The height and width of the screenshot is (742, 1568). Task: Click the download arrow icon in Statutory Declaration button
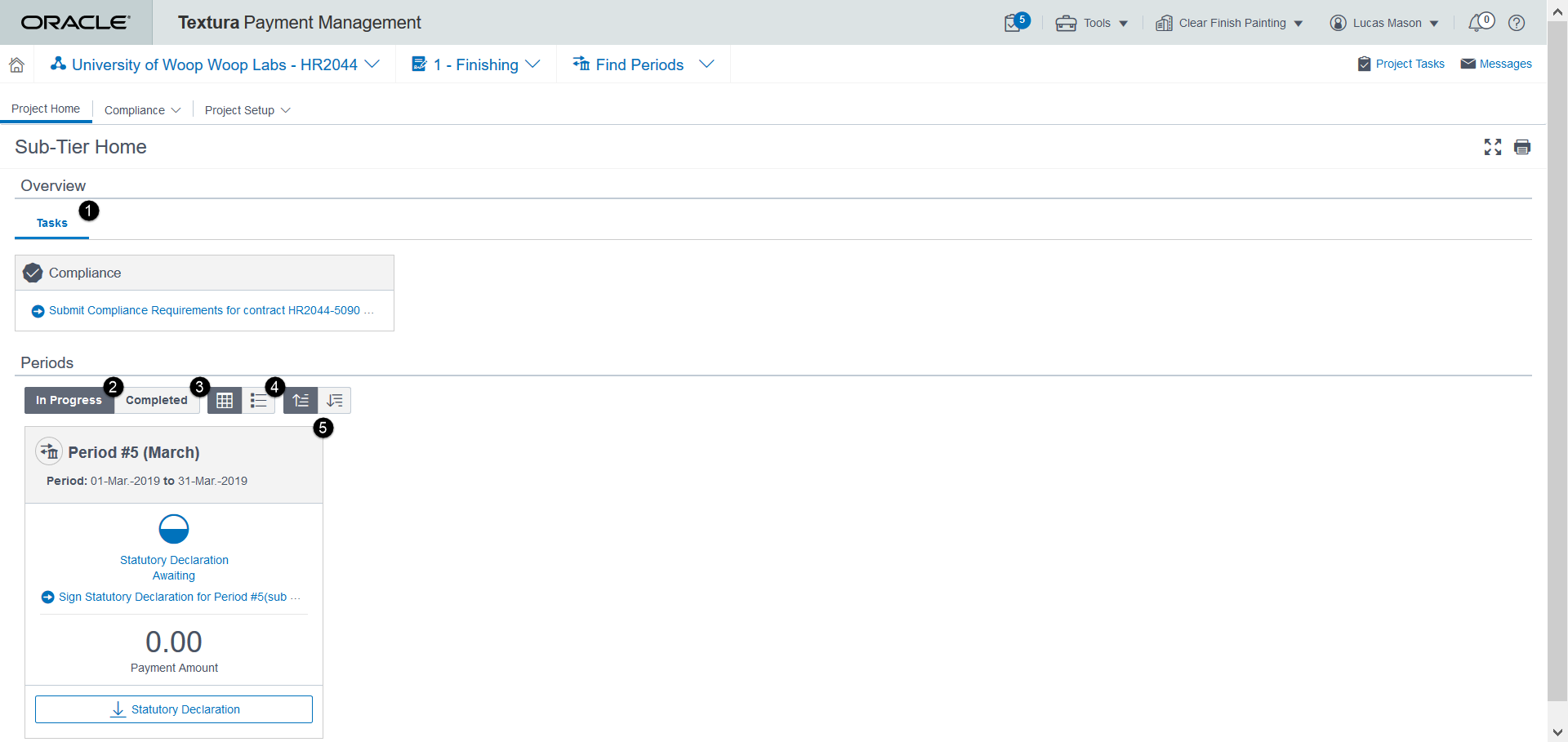coord(118,709)
